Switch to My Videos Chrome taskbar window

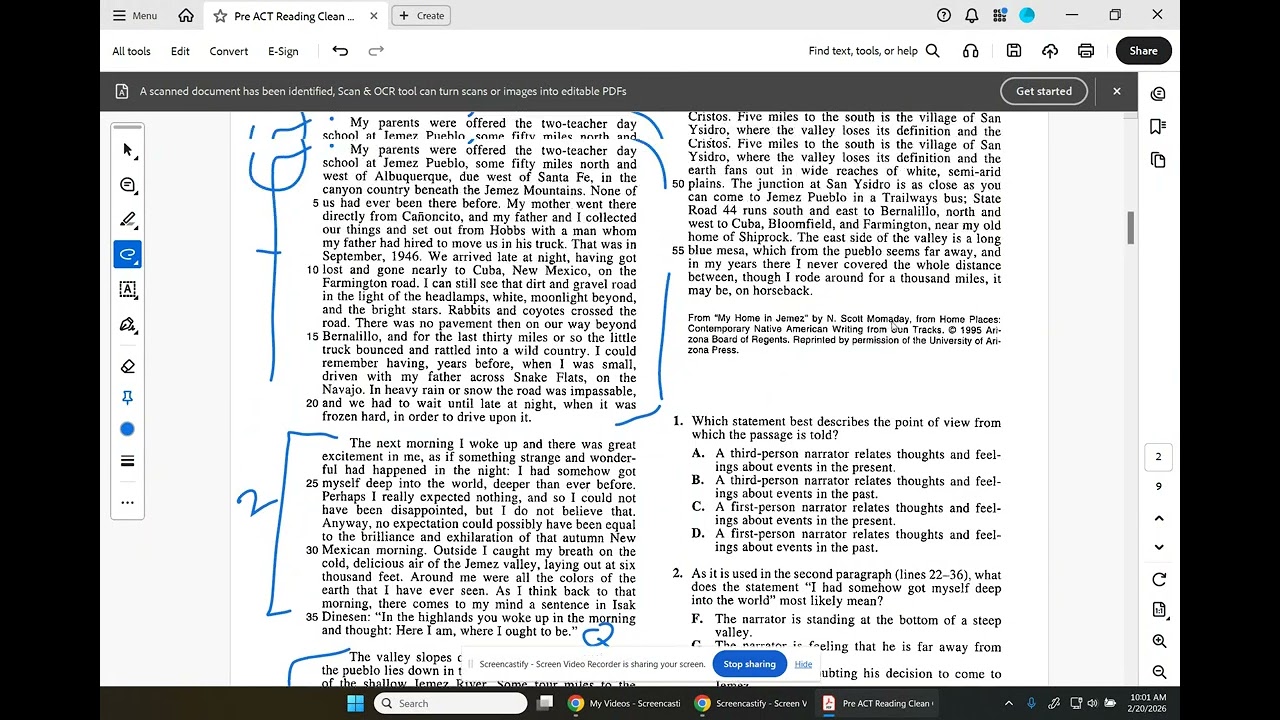(625, 703)
